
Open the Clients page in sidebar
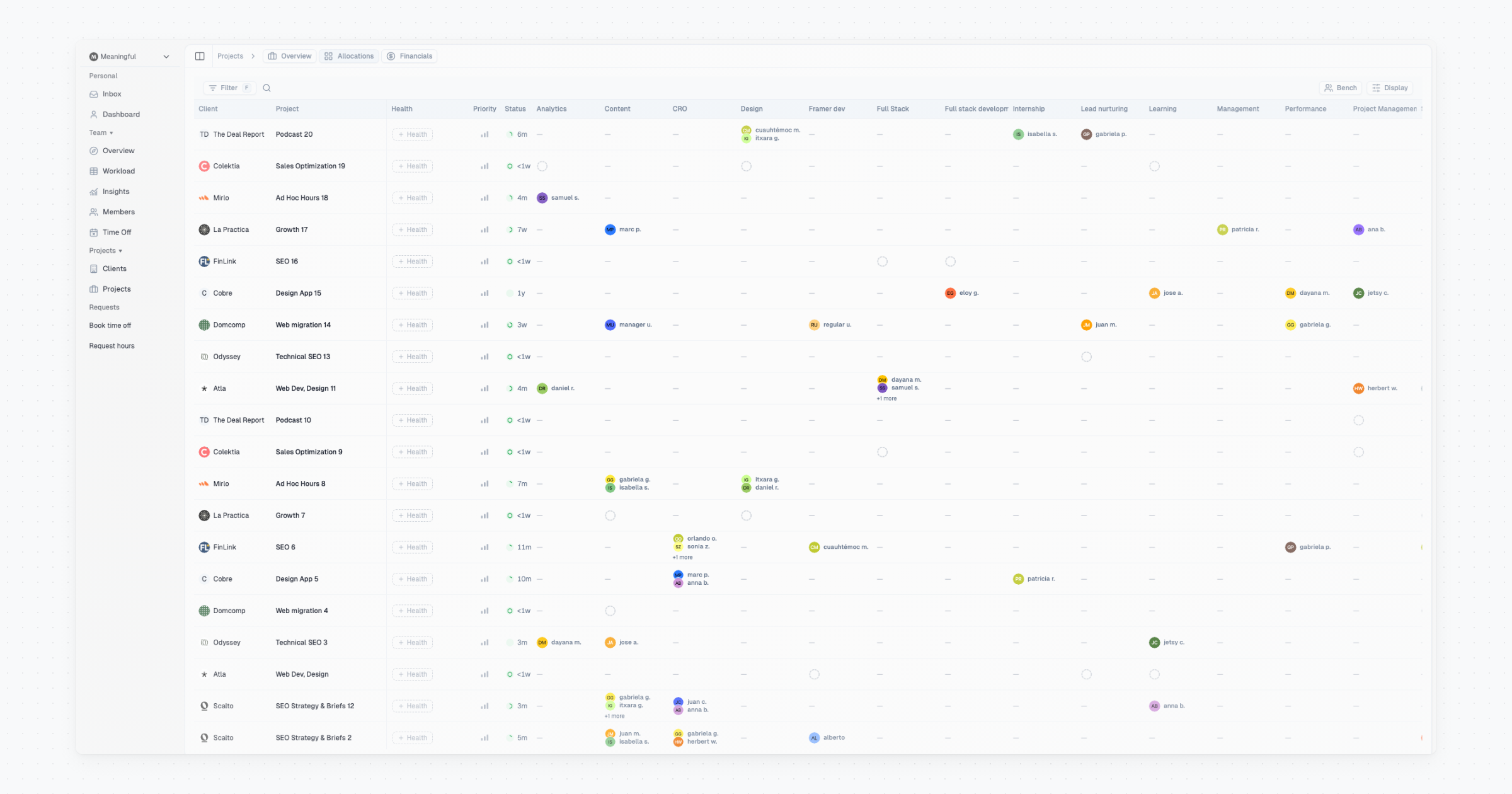pyautogui.click(x=114, y=268)
